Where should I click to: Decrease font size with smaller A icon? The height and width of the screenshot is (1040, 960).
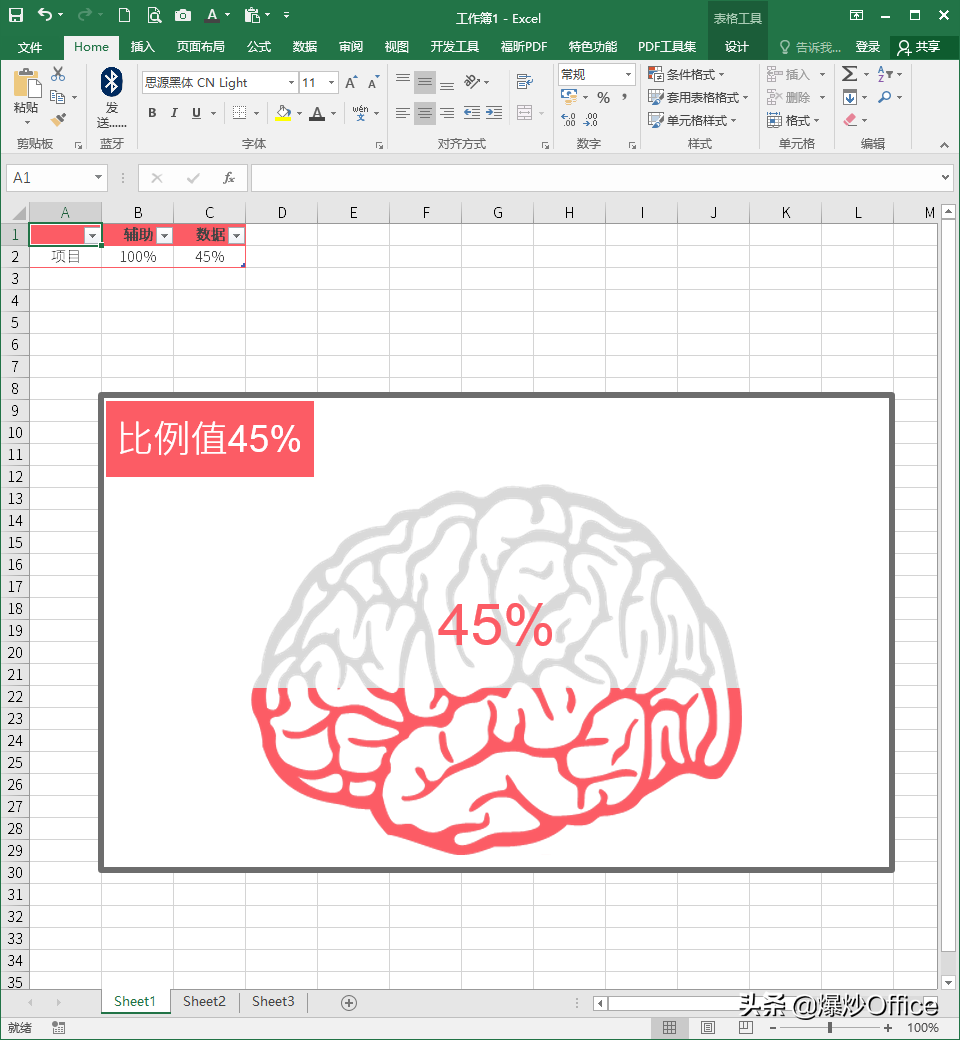pos(374,82)
